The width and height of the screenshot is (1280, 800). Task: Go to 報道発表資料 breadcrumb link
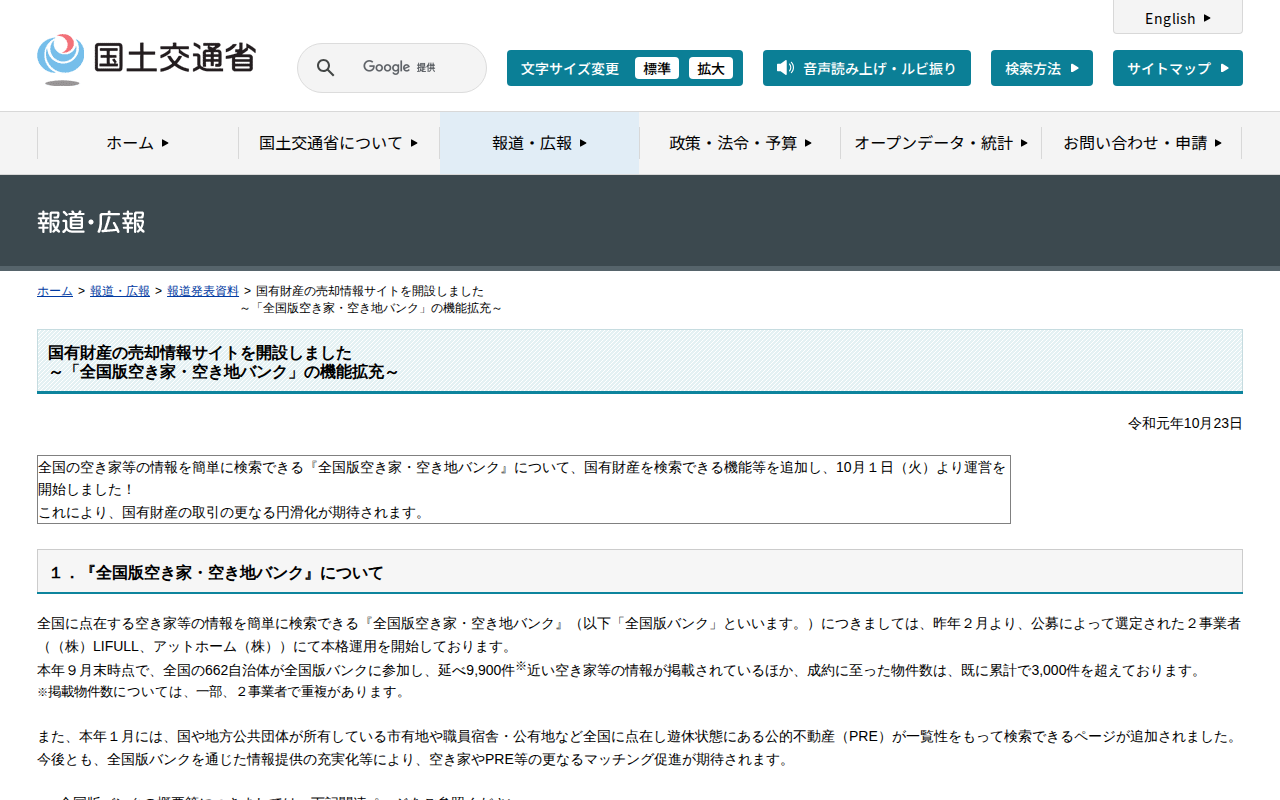point(203,291)
